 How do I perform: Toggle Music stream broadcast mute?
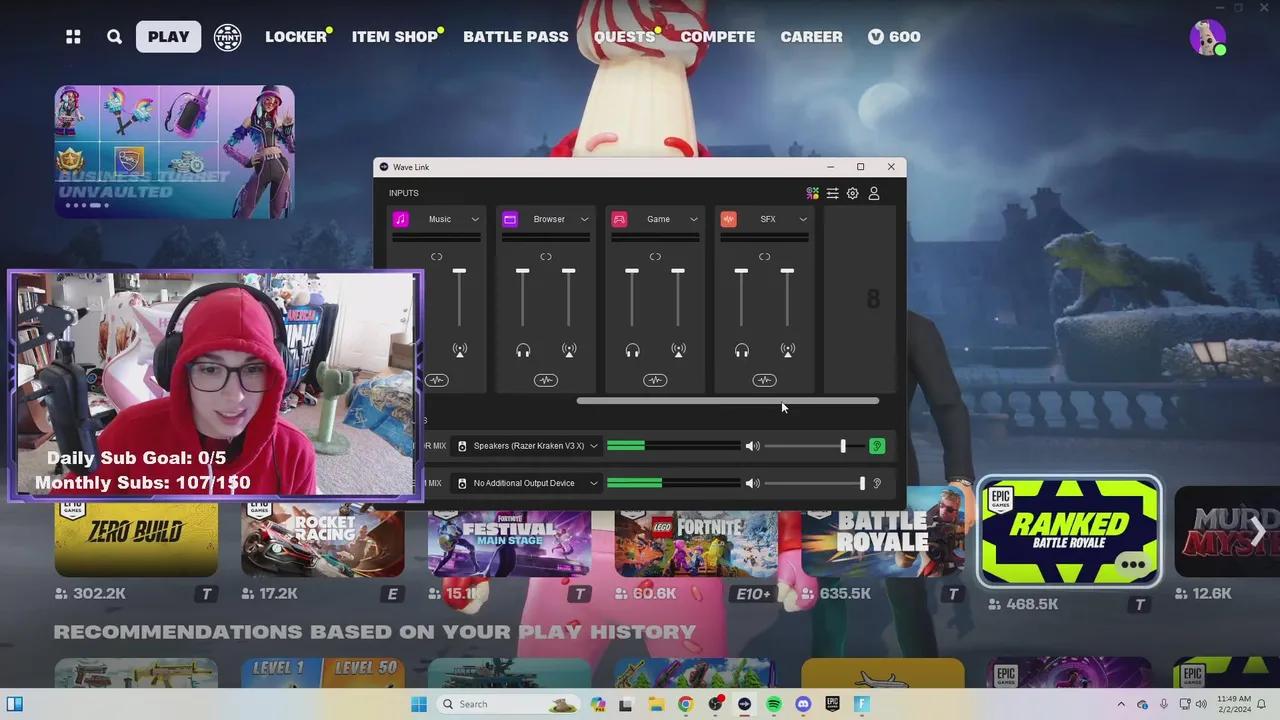click(459, 350)
